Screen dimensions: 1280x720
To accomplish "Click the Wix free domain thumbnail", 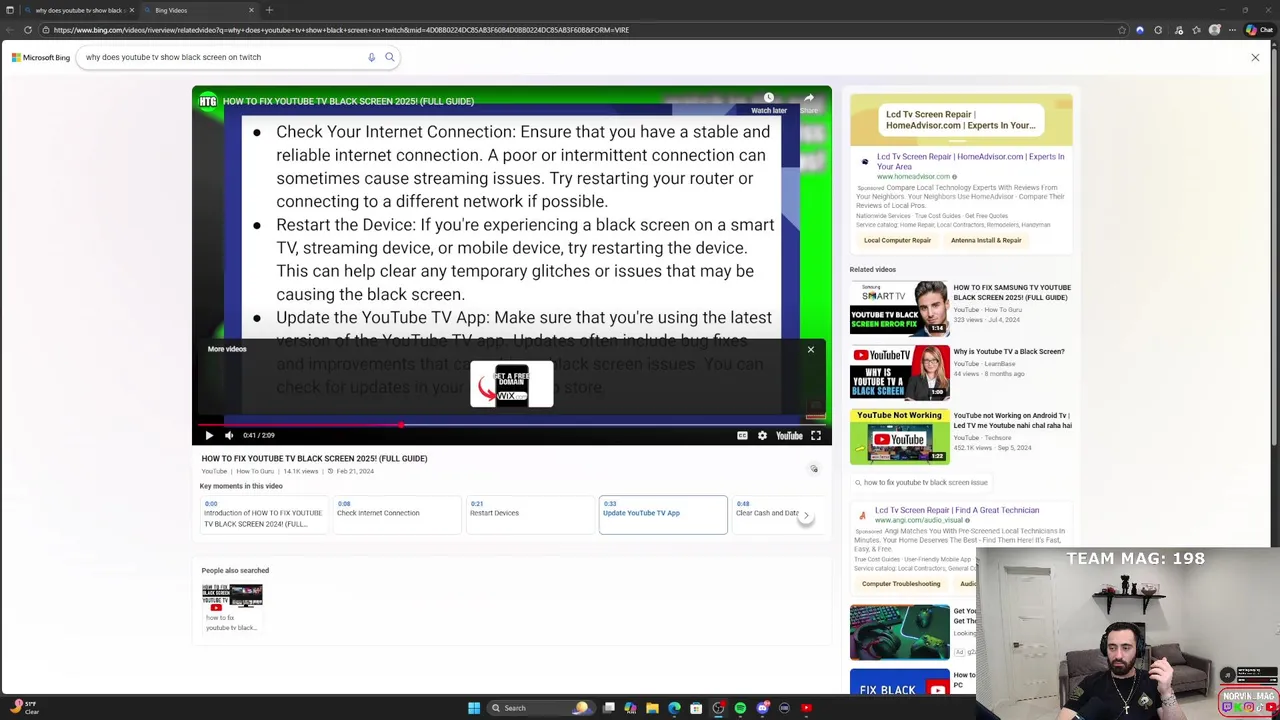I will pyautogui.click(x=512, y=385).
